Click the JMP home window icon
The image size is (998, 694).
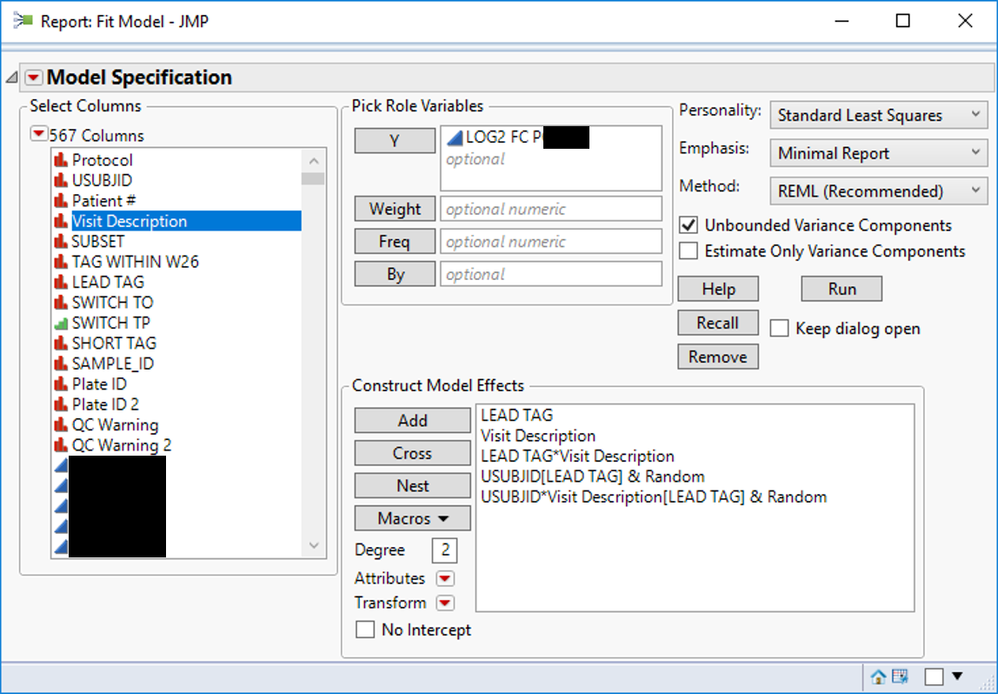(878, 676)
